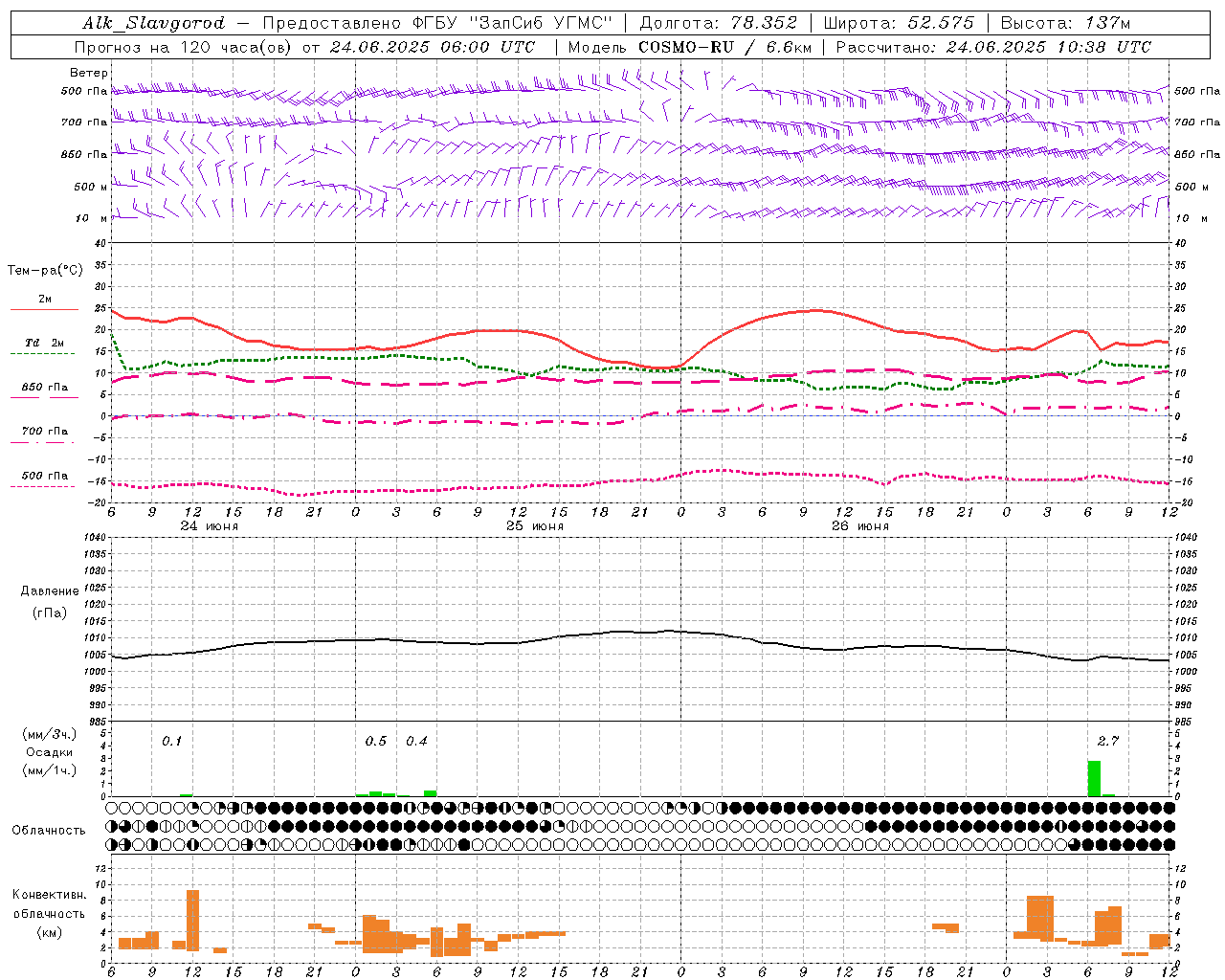Click the Td 2м legend label
This screenshot has width=1225, height=980.
[44, 343]
